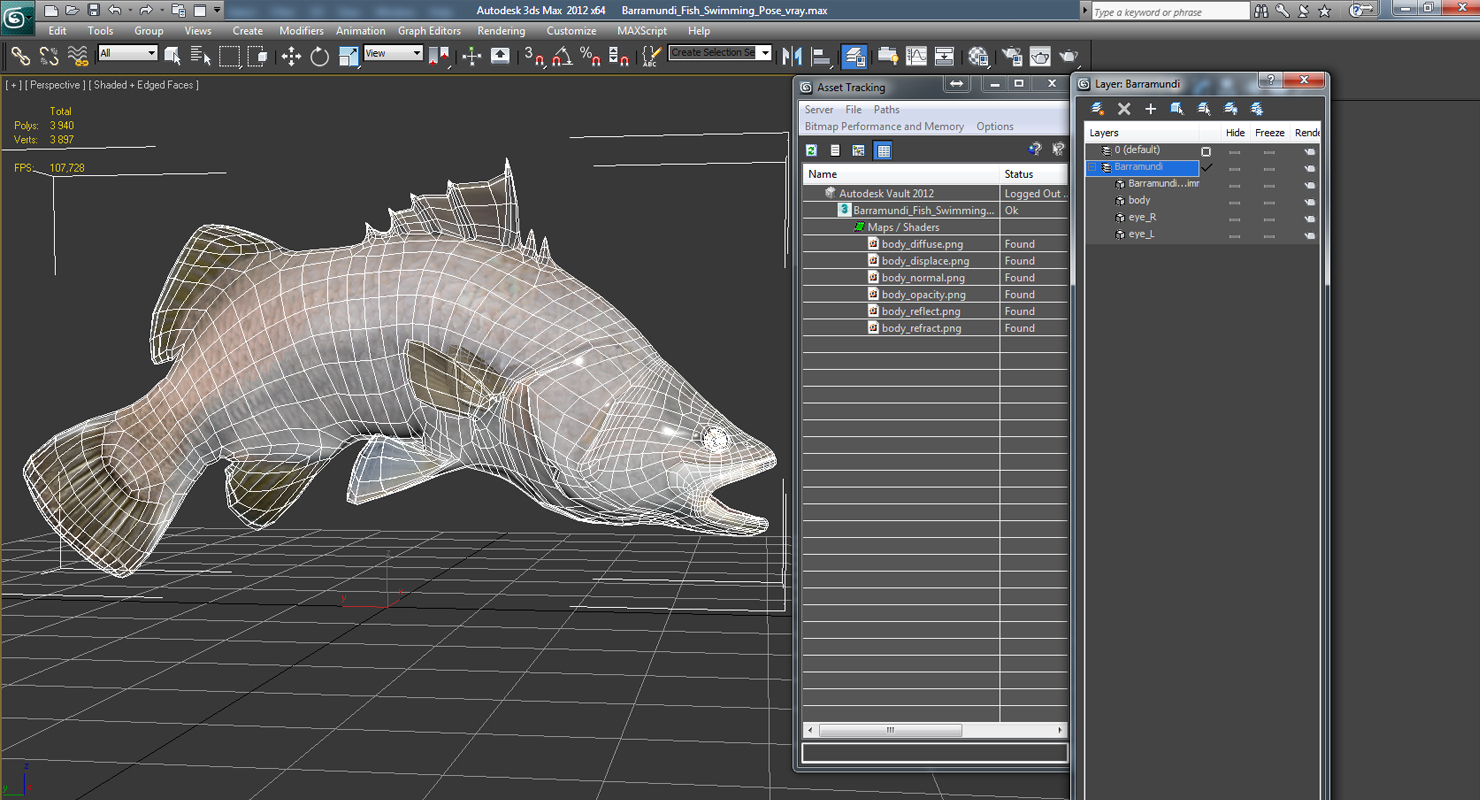Open the Render Setup teapot icon

coord(1012,57)
